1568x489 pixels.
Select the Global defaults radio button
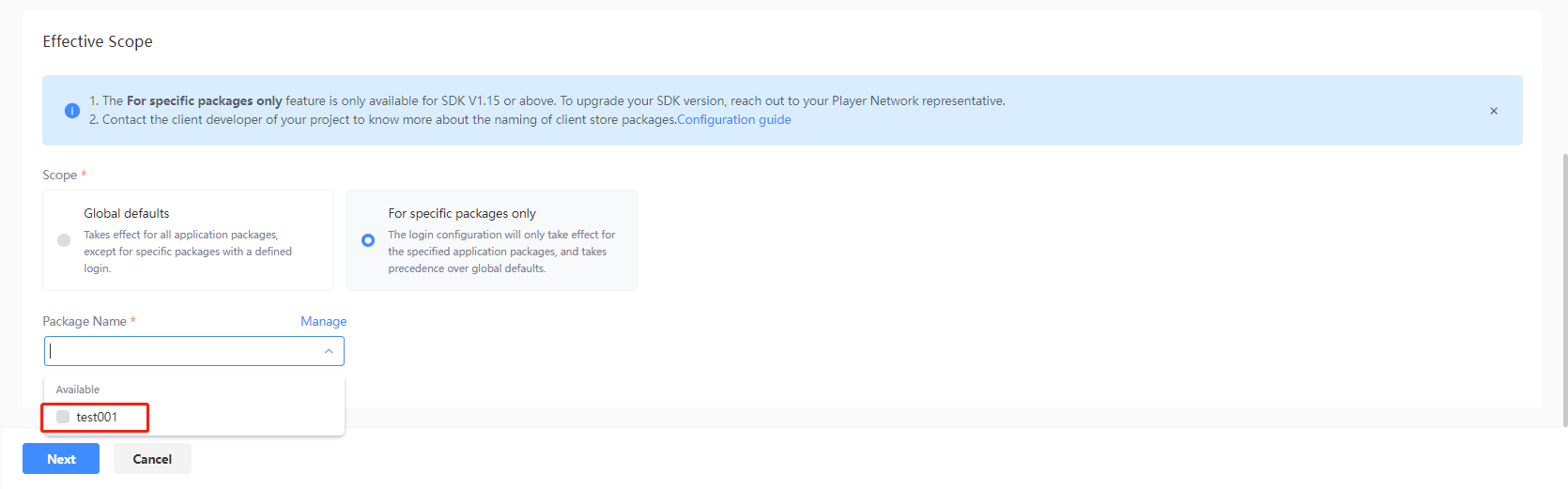64,240
